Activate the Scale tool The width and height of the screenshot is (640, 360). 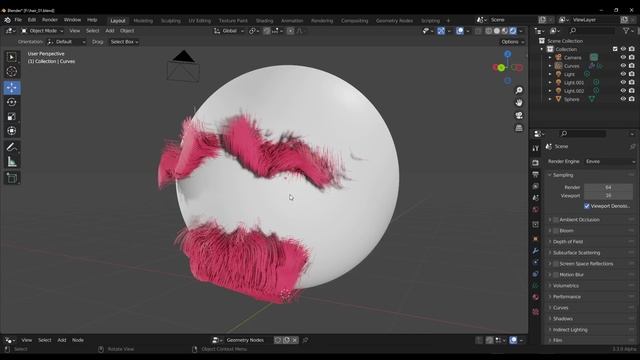click(x=12, y=117)
